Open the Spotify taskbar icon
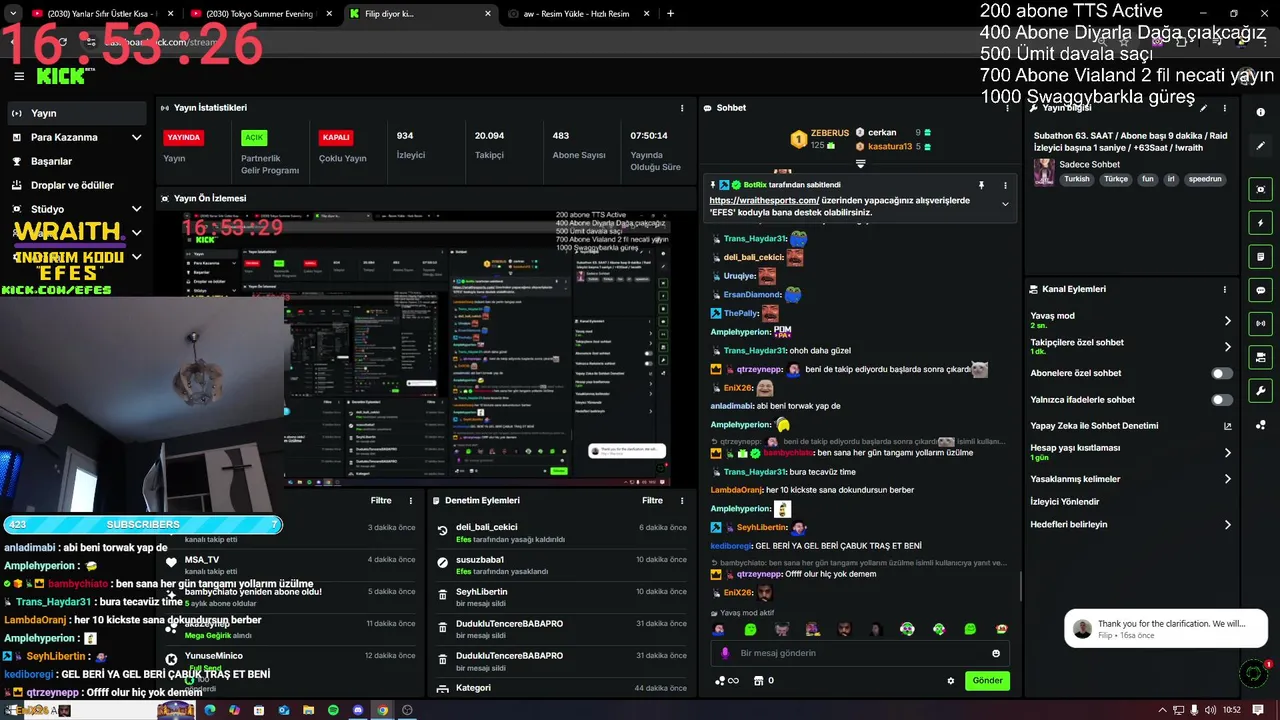The image size is (1280, 720). click(333, 710)
